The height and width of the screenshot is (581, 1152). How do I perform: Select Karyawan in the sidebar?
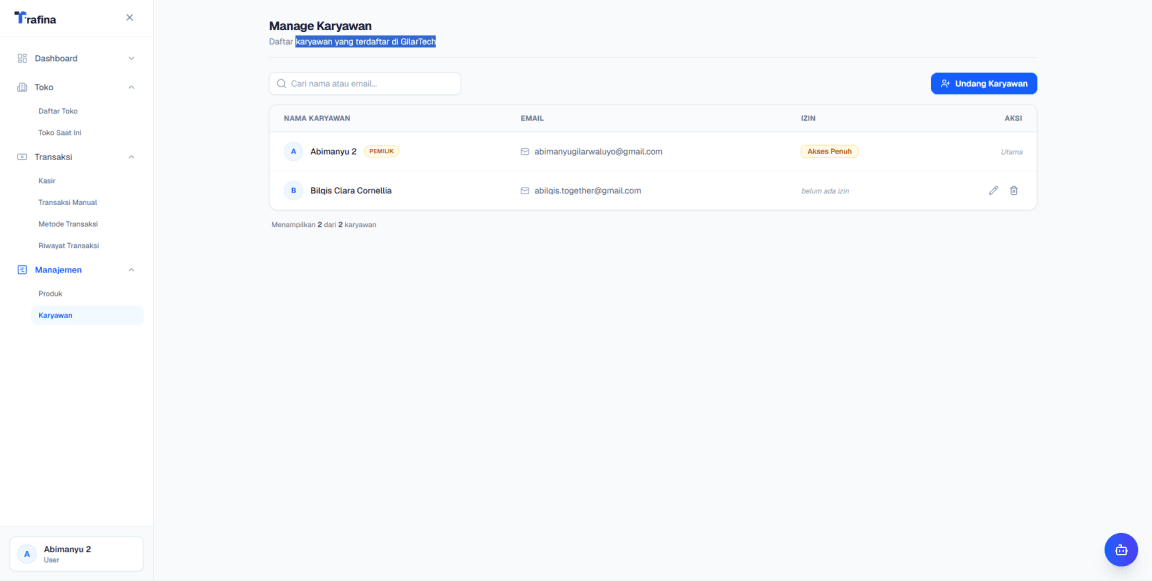pos(87,315)
